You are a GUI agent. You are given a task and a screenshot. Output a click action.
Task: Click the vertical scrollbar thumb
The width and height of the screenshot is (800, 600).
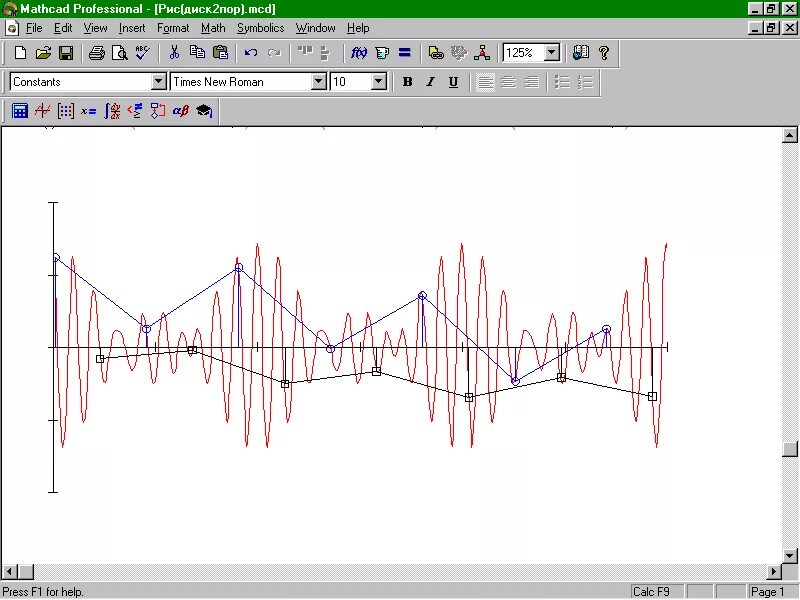coord(790,449)
